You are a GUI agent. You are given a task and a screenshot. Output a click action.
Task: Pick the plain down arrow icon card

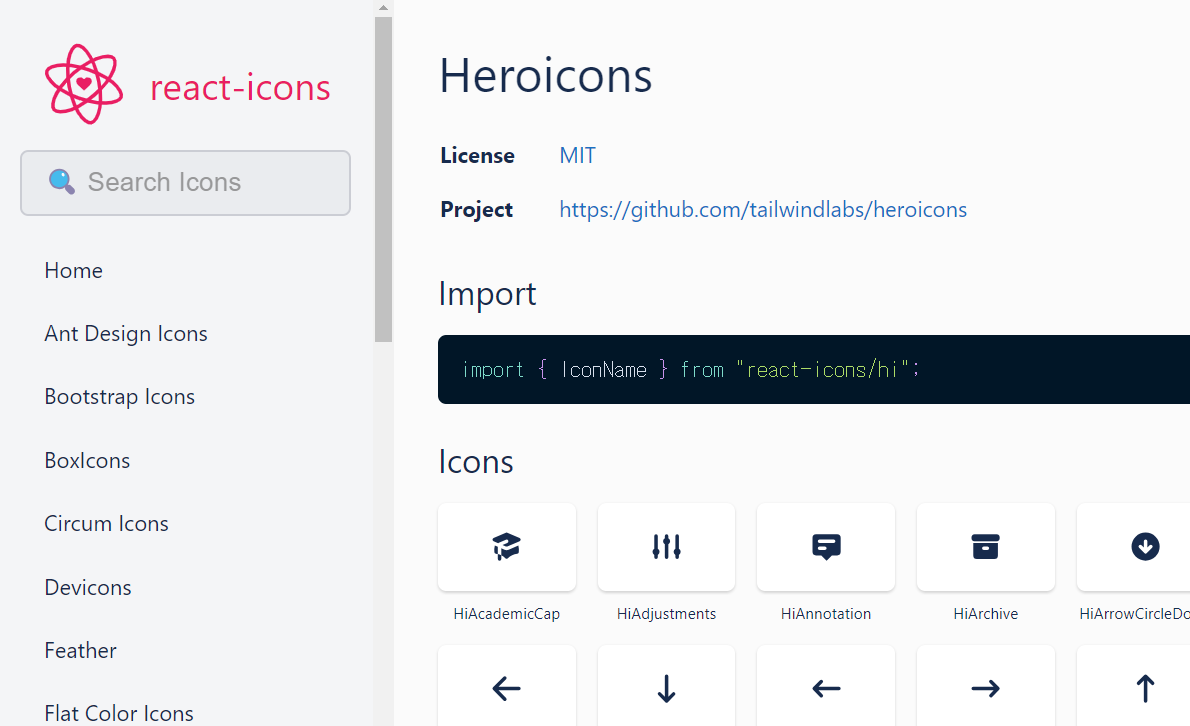666,686
